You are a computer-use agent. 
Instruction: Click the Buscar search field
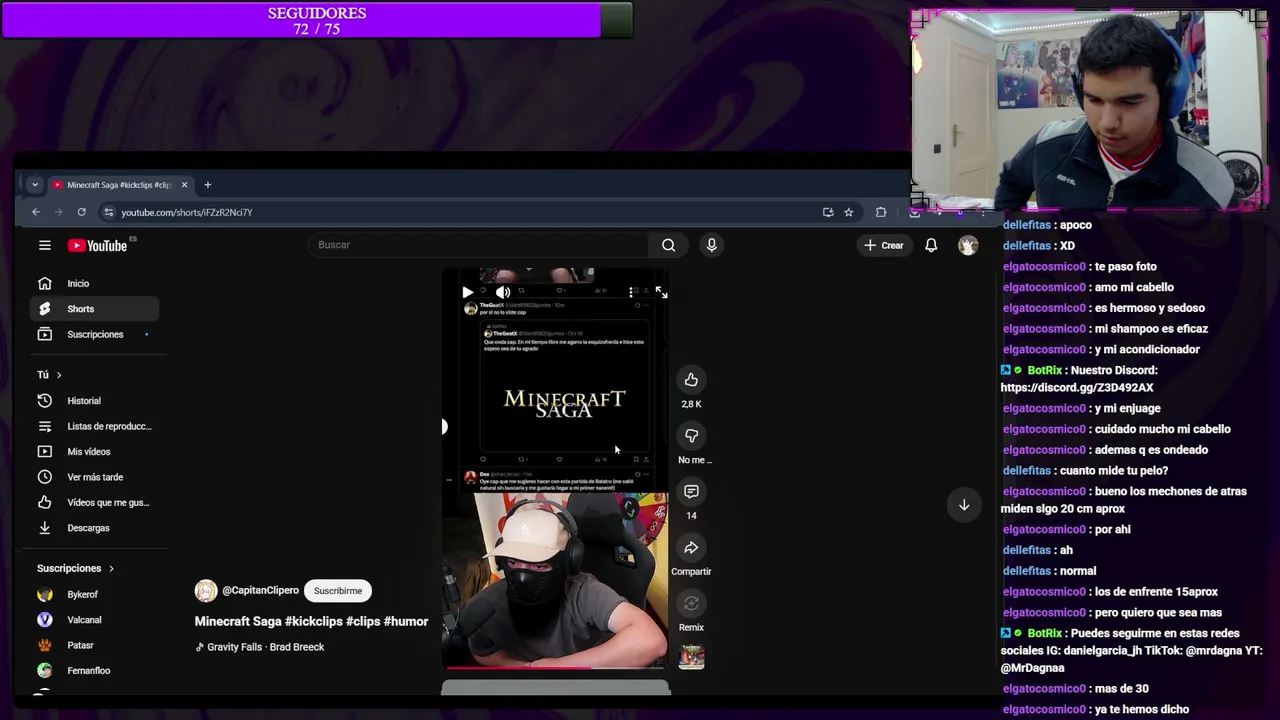click(x=478, y=245)
